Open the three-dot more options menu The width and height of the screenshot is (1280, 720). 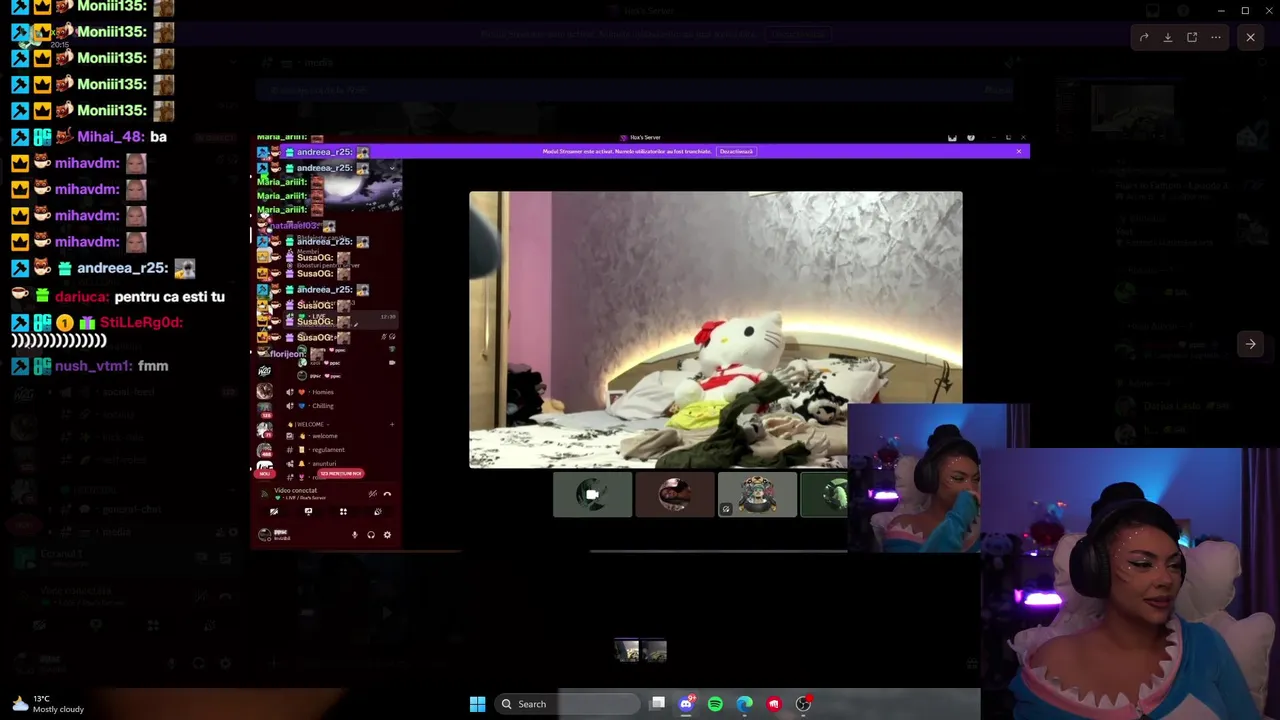1216,37
